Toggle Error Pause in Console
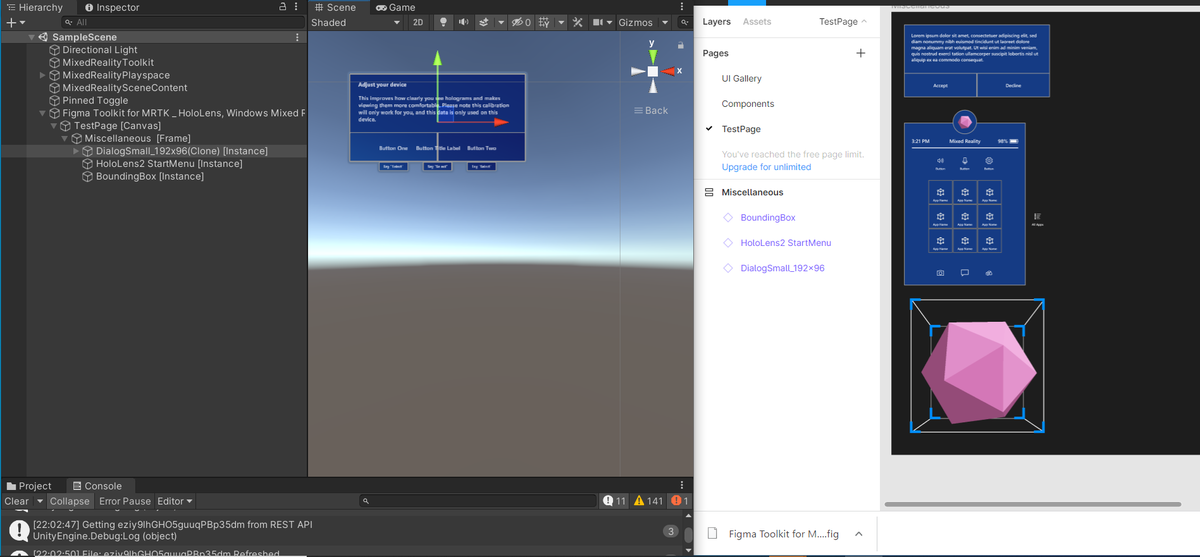 [125, 501]
